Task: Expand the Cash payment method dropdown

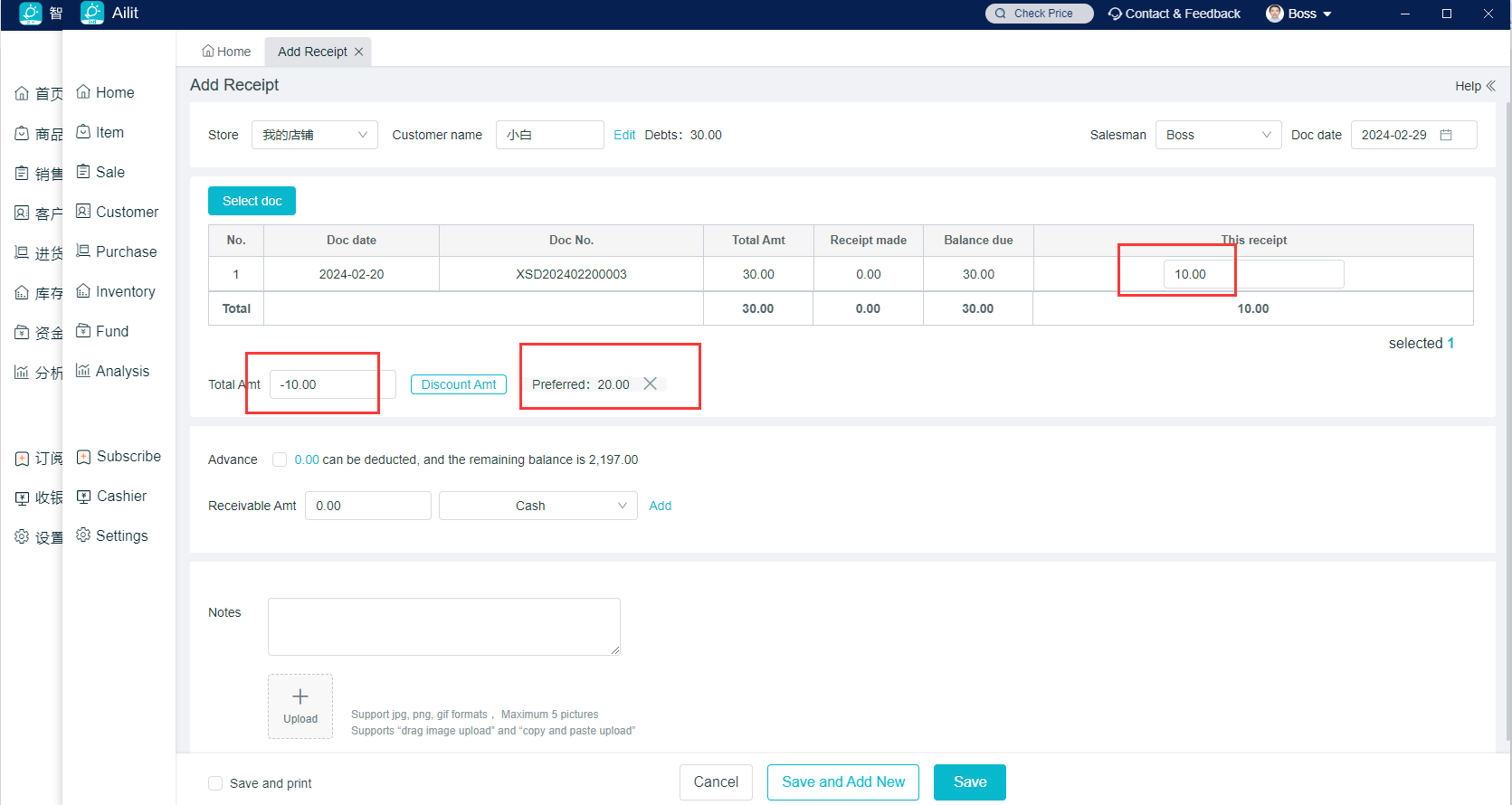Action: point(537,506)
